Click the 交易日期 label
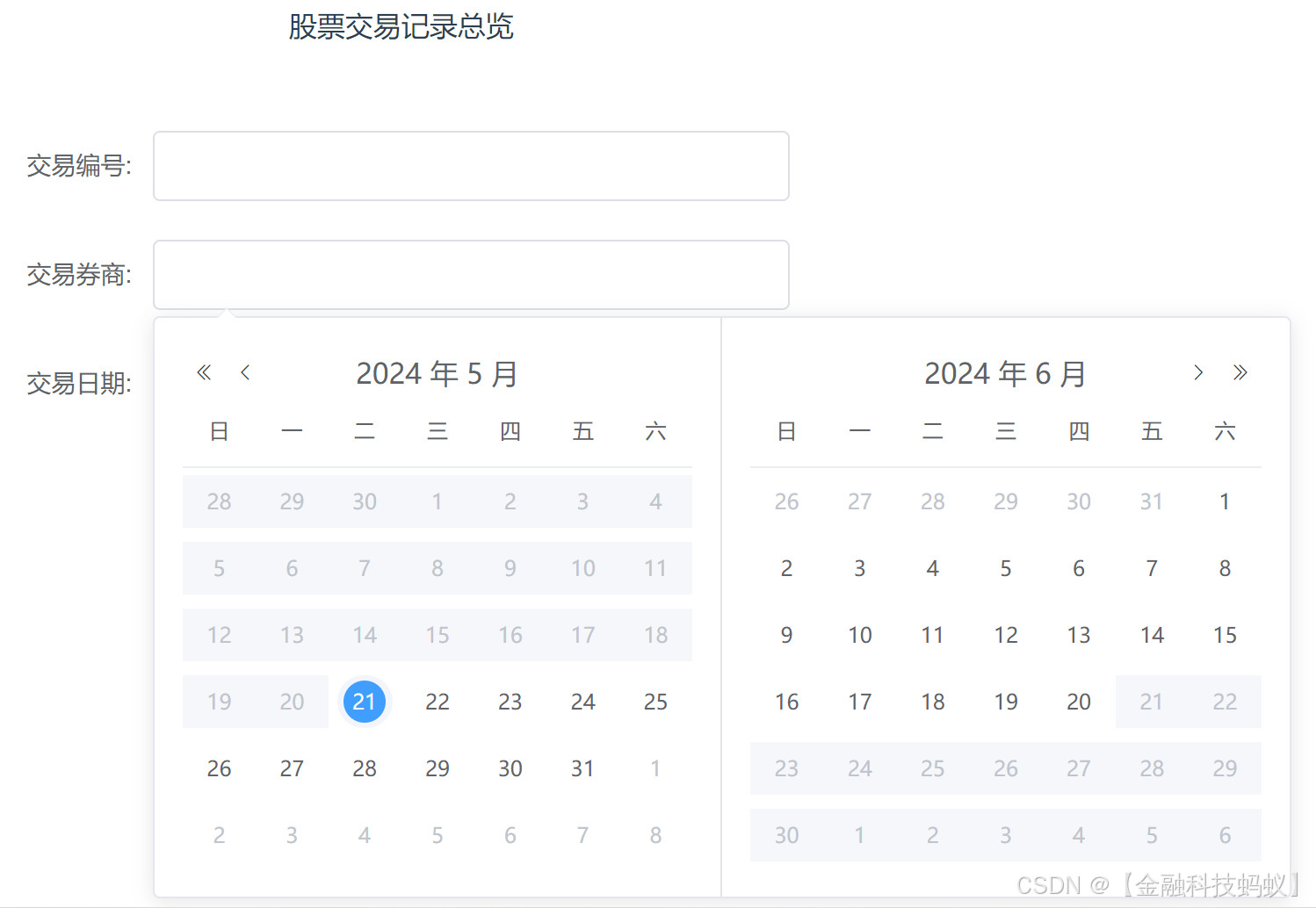Viewport: 1316px width, 908px height. point(79,384)
